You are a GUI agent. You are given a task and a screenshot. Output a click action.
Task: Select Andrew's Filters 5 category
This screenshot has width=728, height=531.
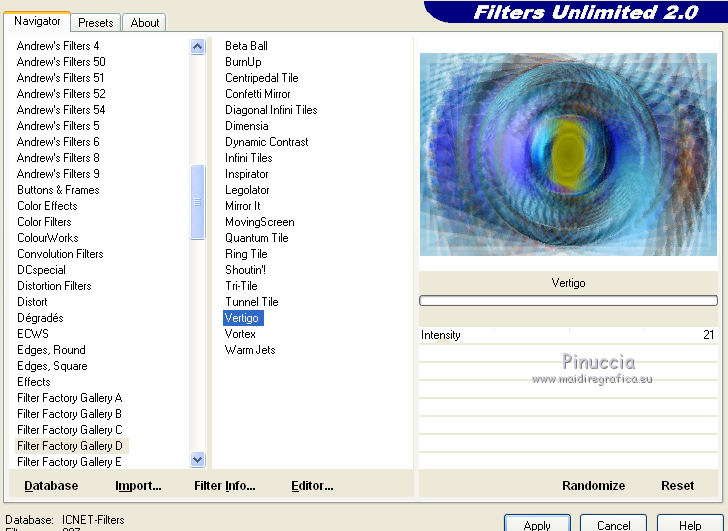[58, 126]
